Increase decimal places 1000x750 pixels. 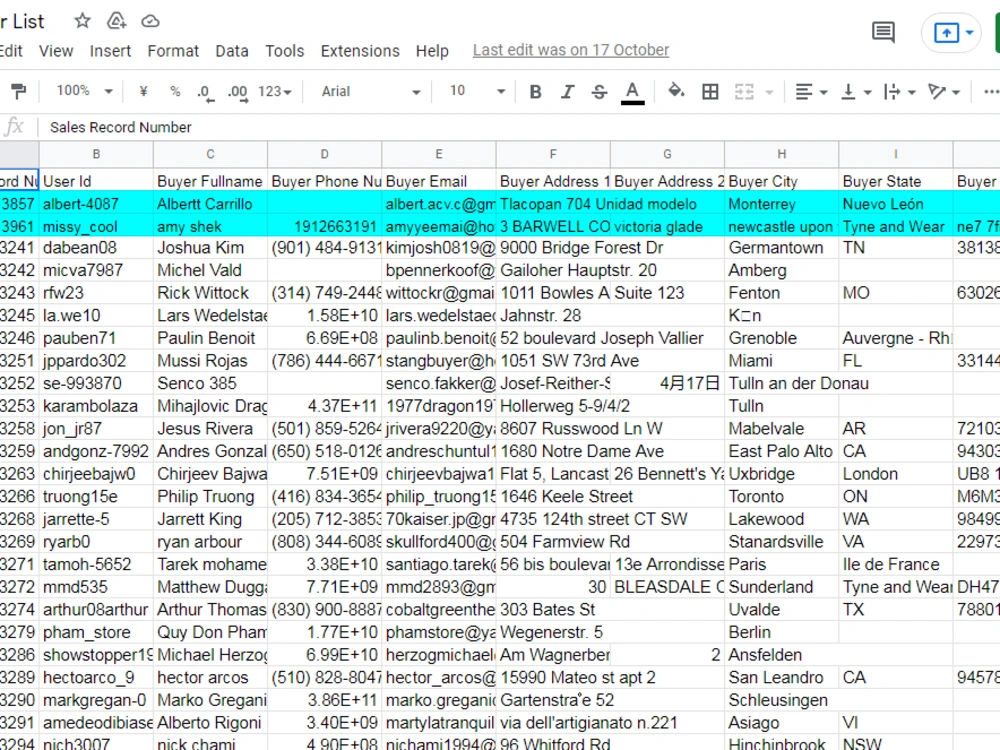[x=238, y=92]
